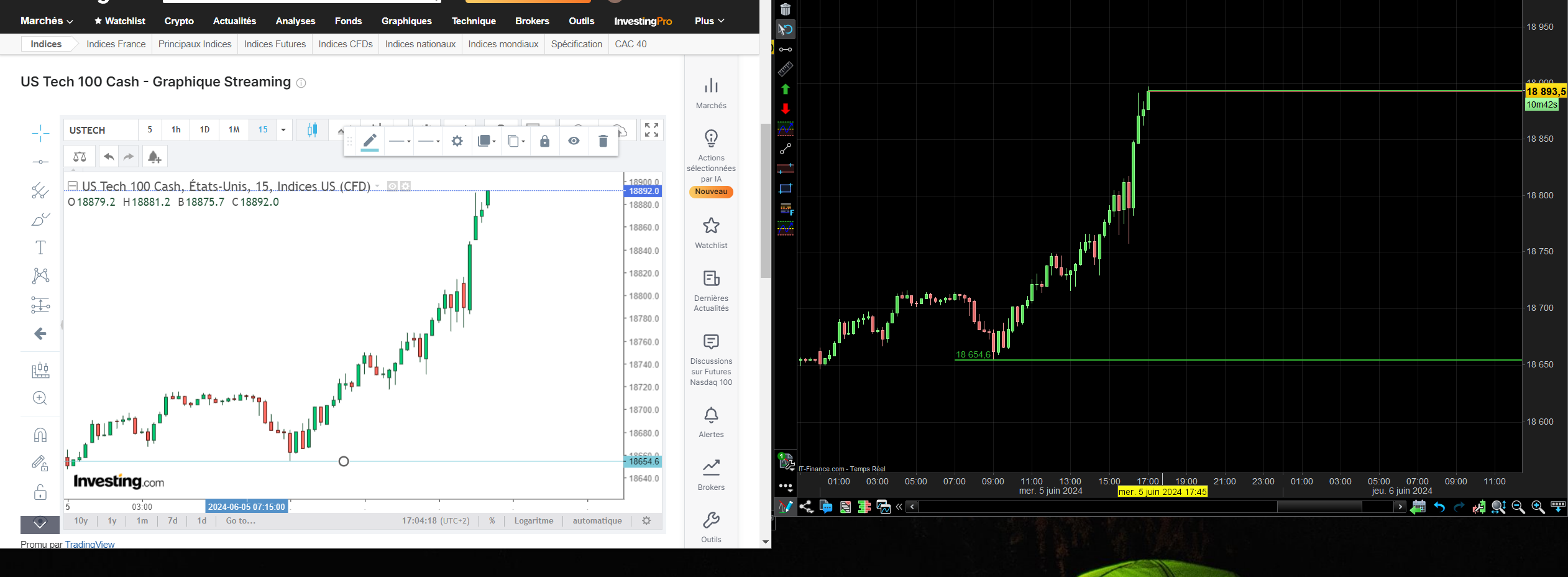Toggle Logaritme scale
This screenshot has width=1568, height=577.
533,521
